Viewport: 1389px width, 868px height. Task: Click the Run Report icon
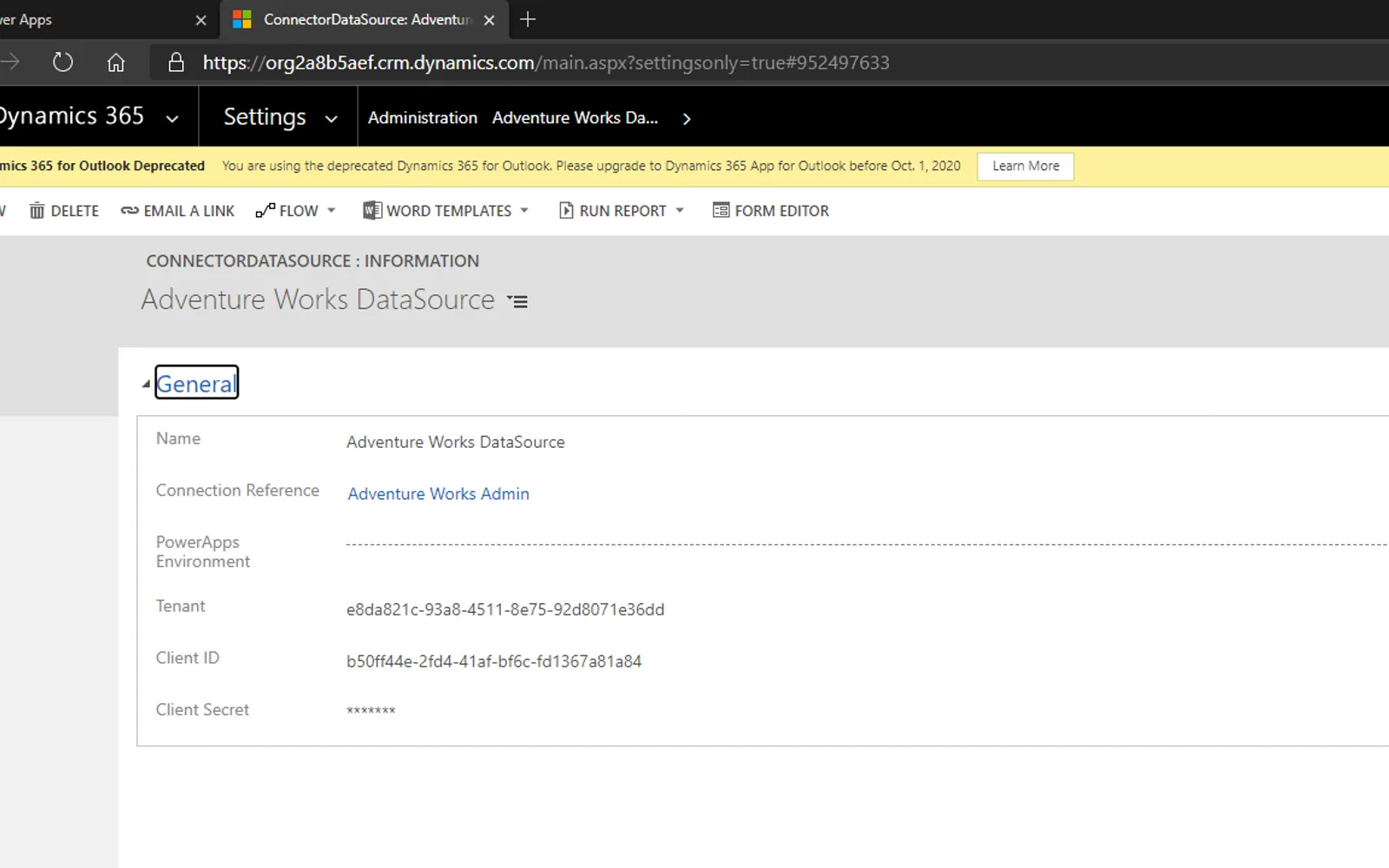(x=566, y=211)
